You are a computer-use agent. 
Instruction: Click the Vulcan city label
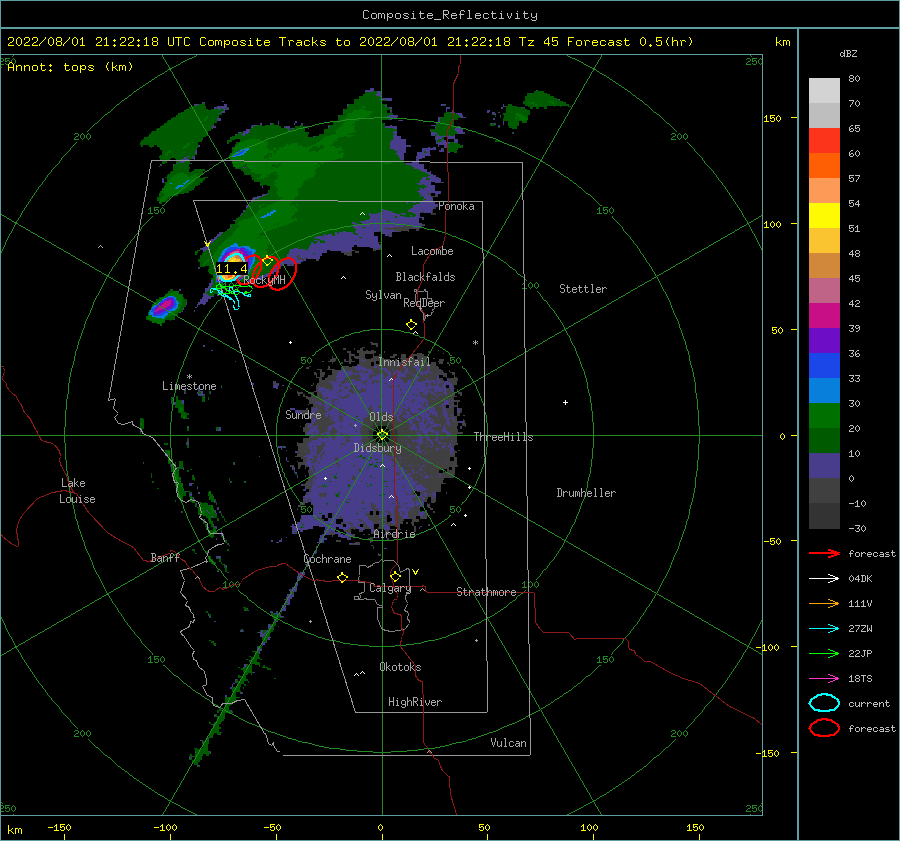pos(509,743)
